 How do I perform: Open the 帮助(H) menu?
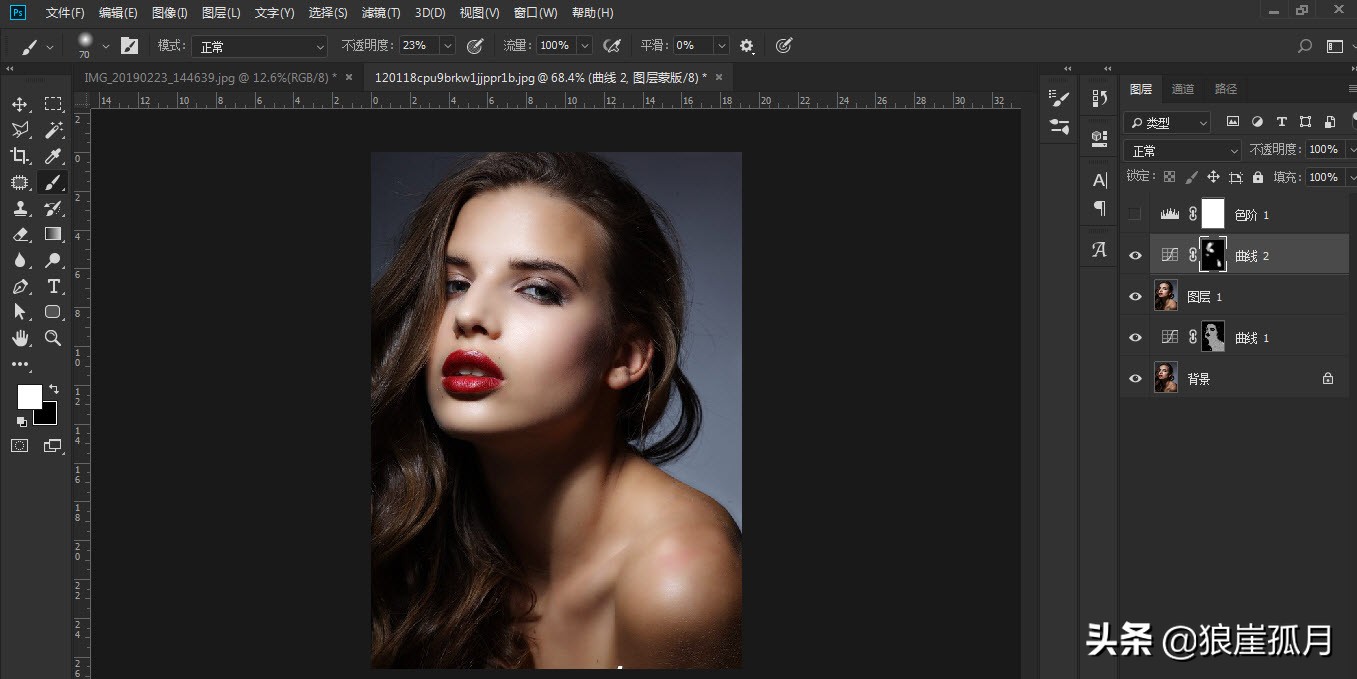pyautogui.click(x=593, y=13)
